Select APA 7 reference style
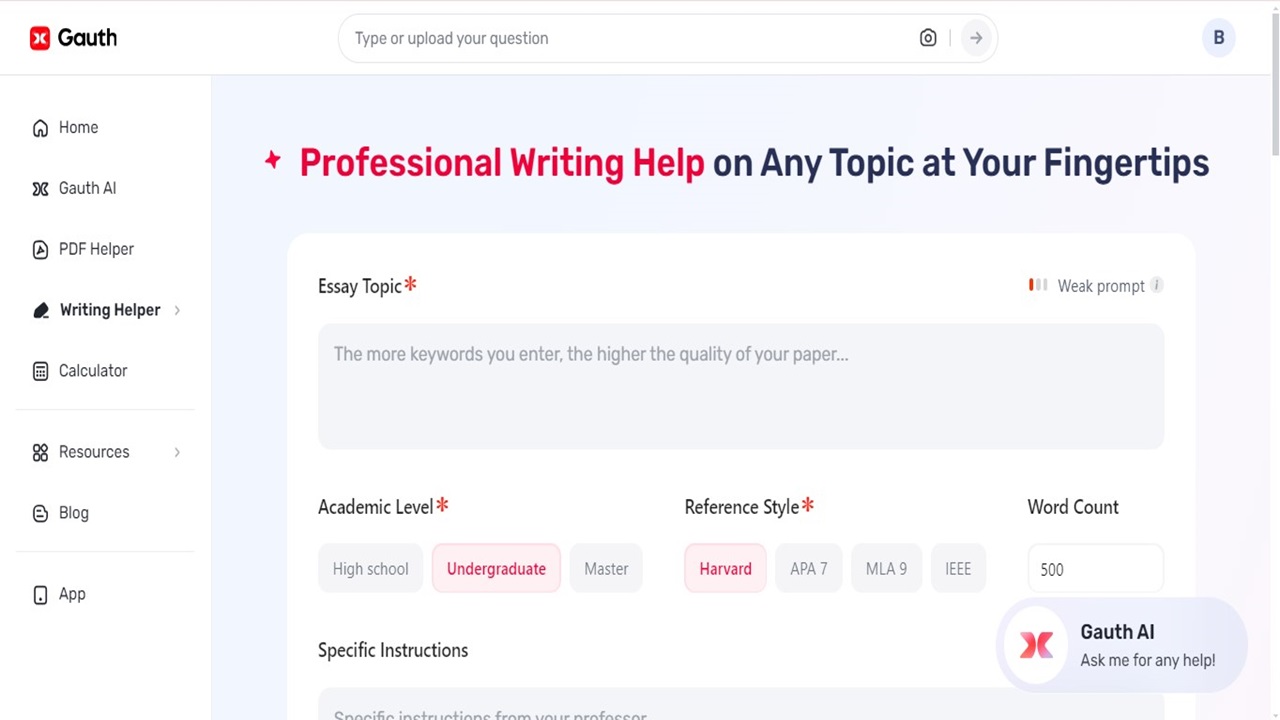 click(808, 568)
